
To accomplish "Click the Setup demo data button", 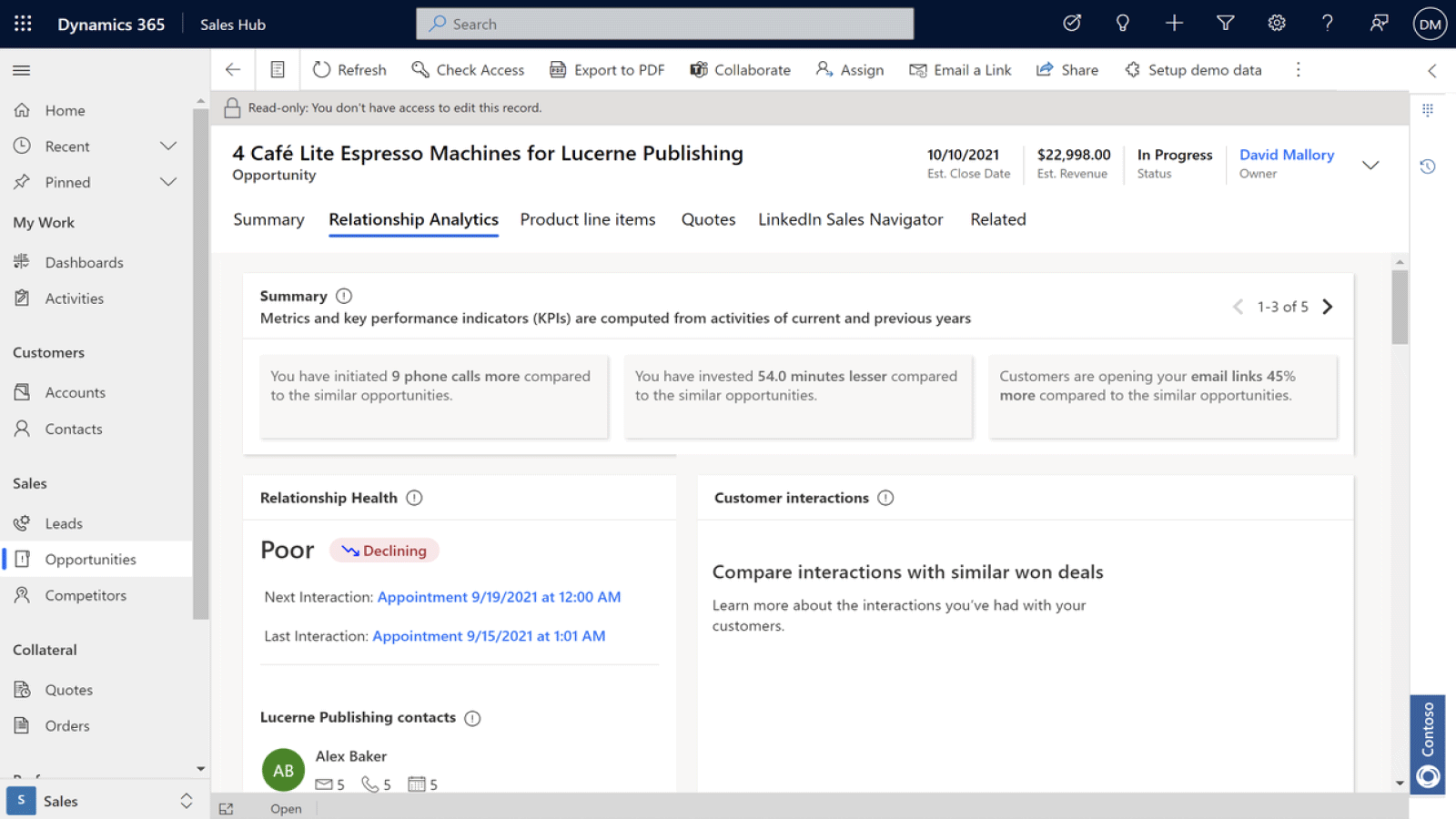I will point(1193,69).
